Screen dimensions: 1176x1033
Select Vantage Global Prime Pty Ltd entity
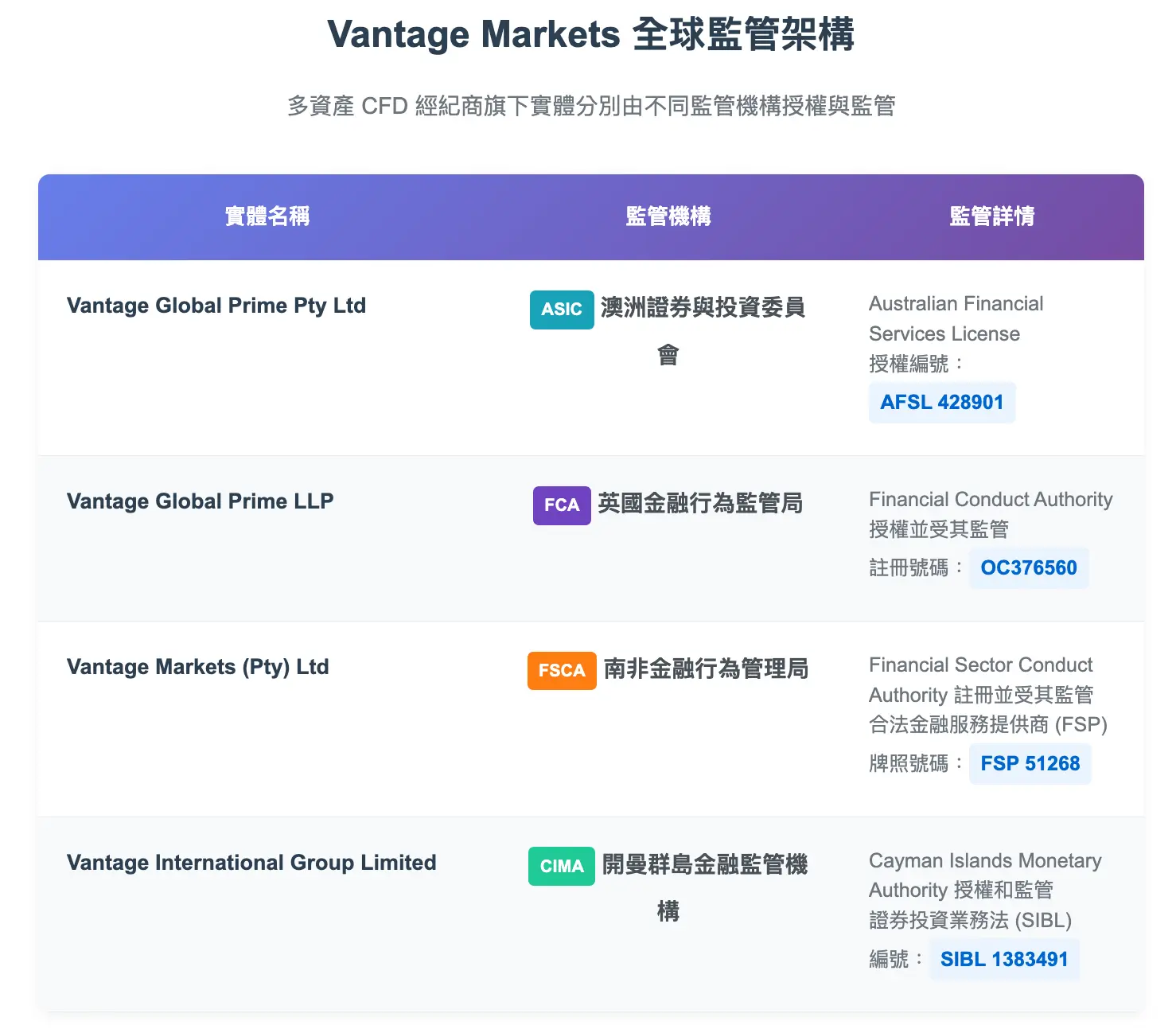216,306
